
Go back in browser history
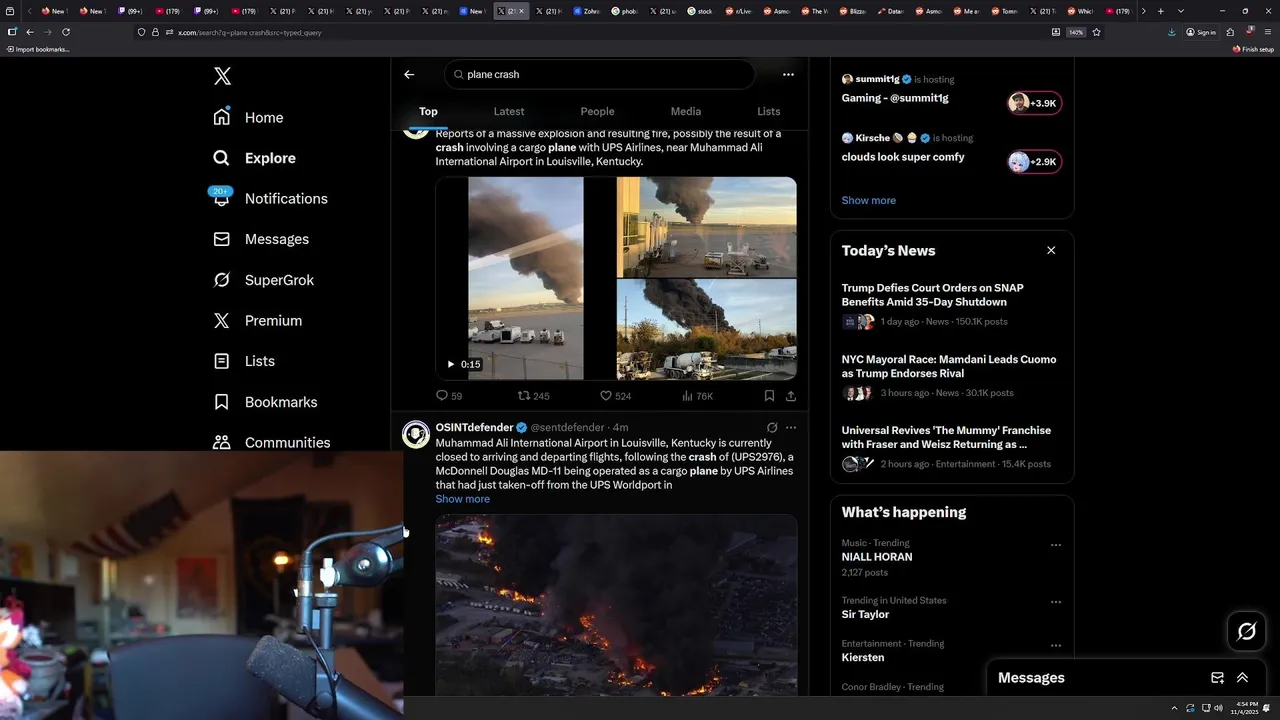click(30, 32)
